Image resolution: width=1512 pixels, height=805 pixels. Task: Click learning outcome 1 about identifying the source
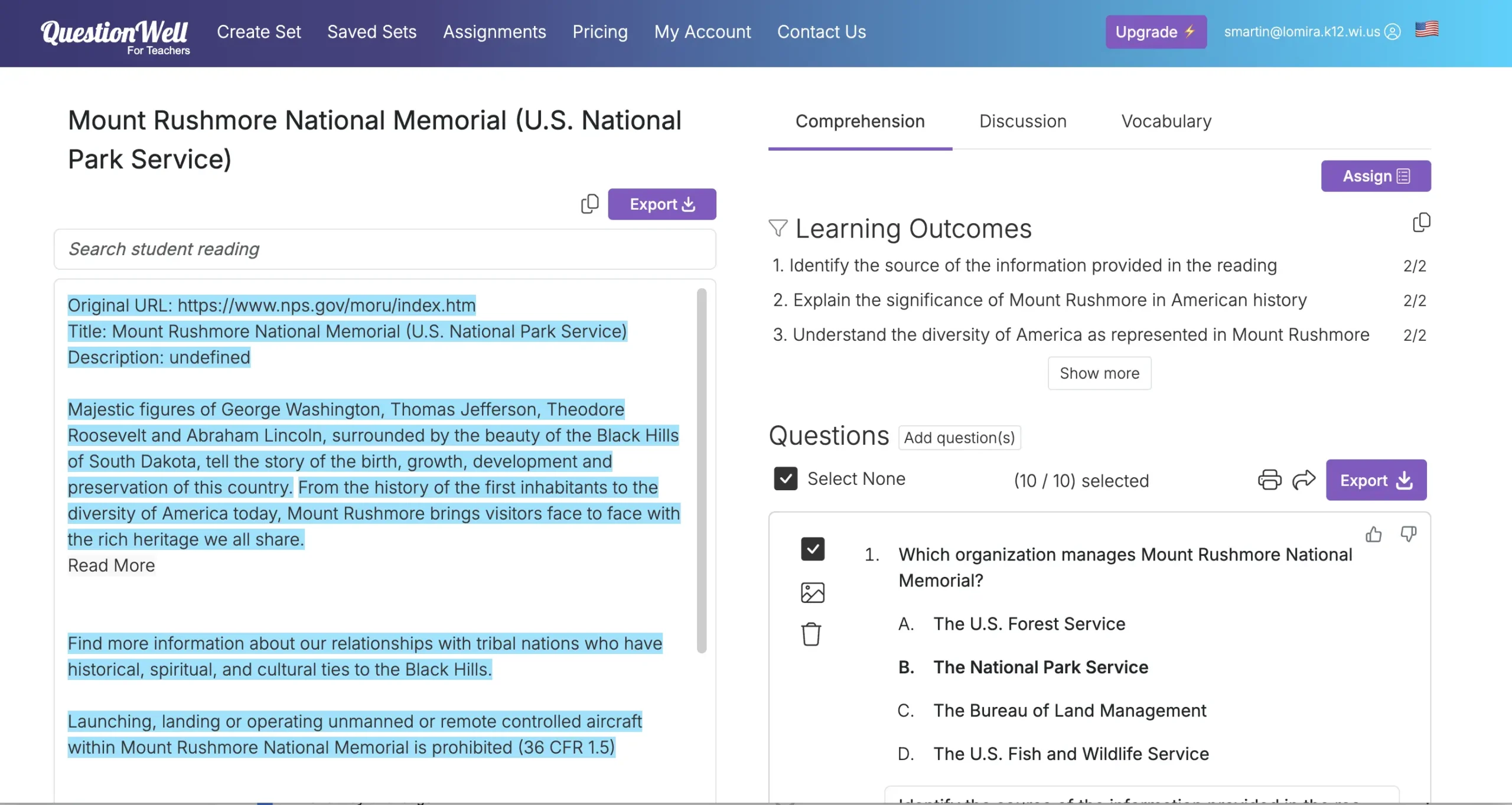pos(1024,266)
